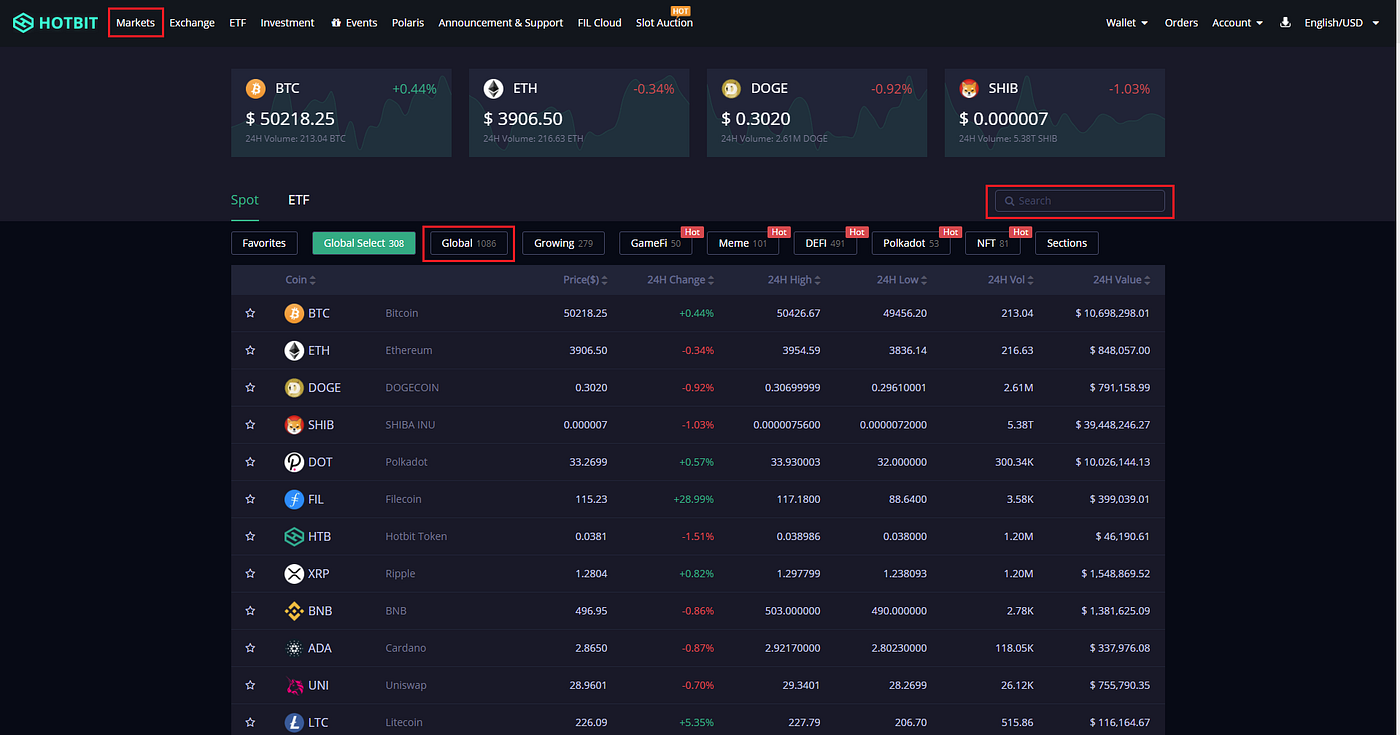
Task: Open the Account dropdown
Action: pos(1238,23)
